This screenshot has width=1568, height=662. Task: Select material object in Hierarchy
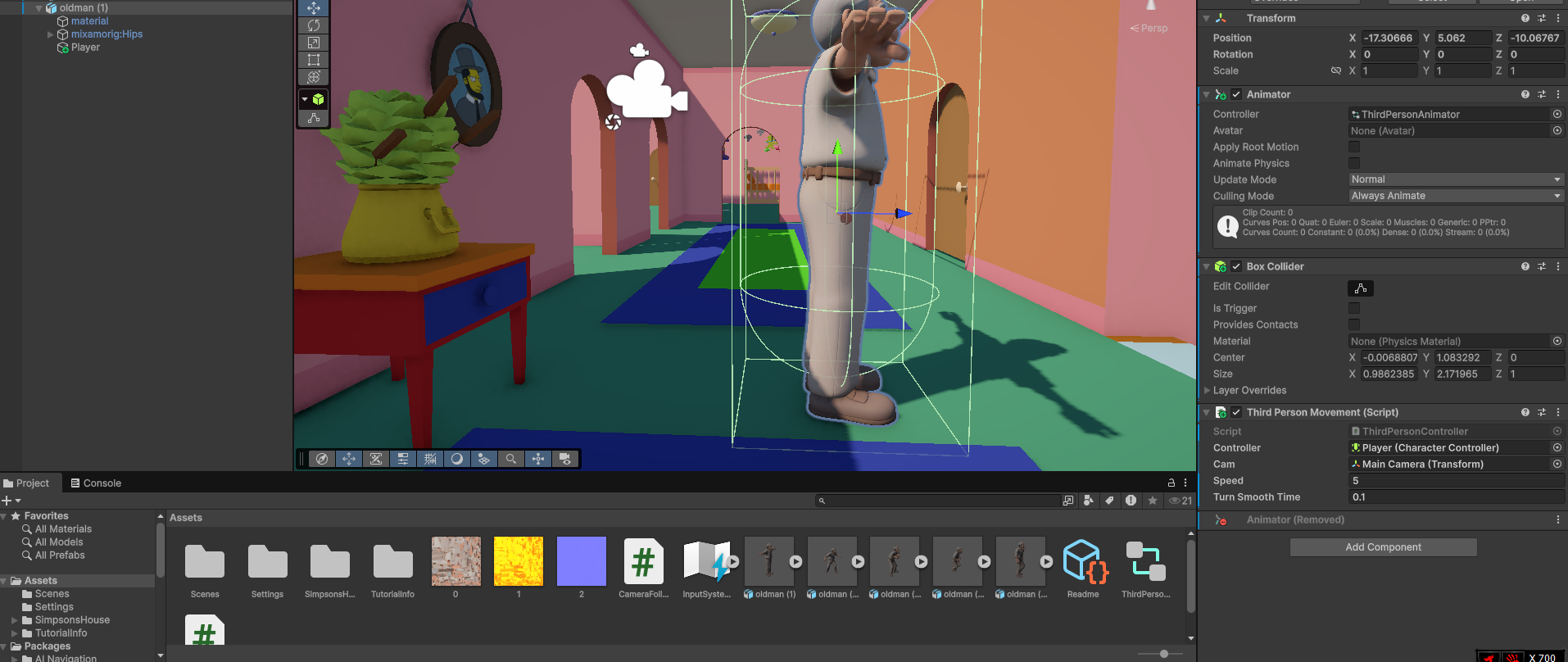tap(89, 21)
